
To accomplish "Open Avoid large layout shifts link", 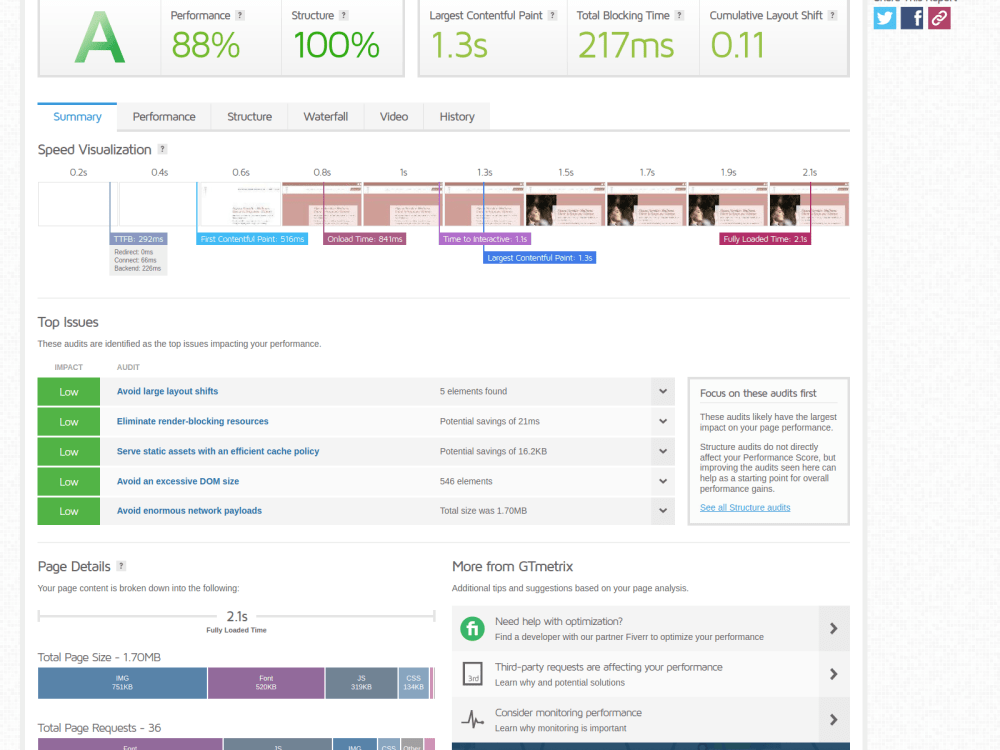I will [x=167, y=392].
